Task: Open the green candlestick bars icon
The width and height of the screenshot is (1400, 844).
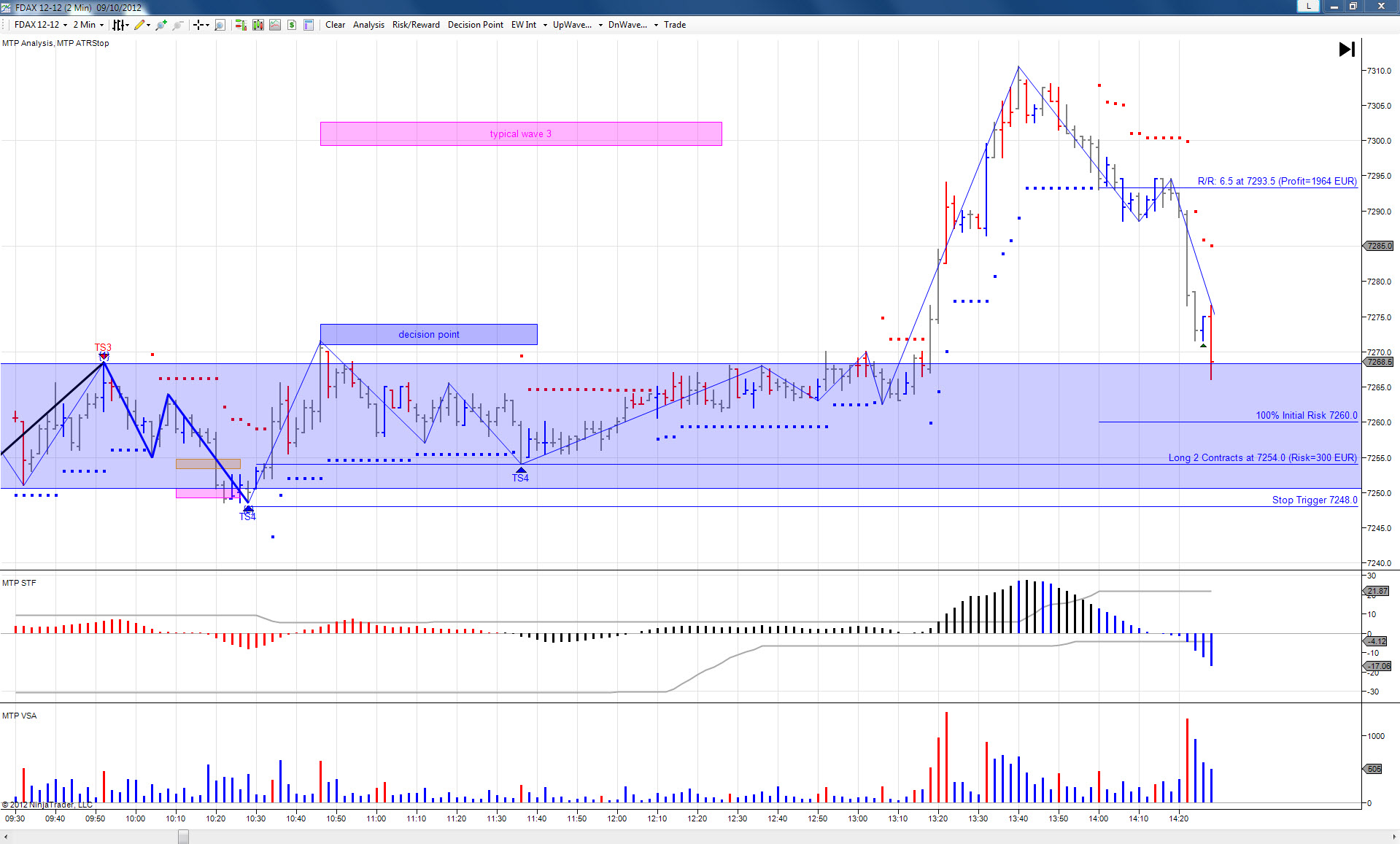Action: click(x=258, y=25)
